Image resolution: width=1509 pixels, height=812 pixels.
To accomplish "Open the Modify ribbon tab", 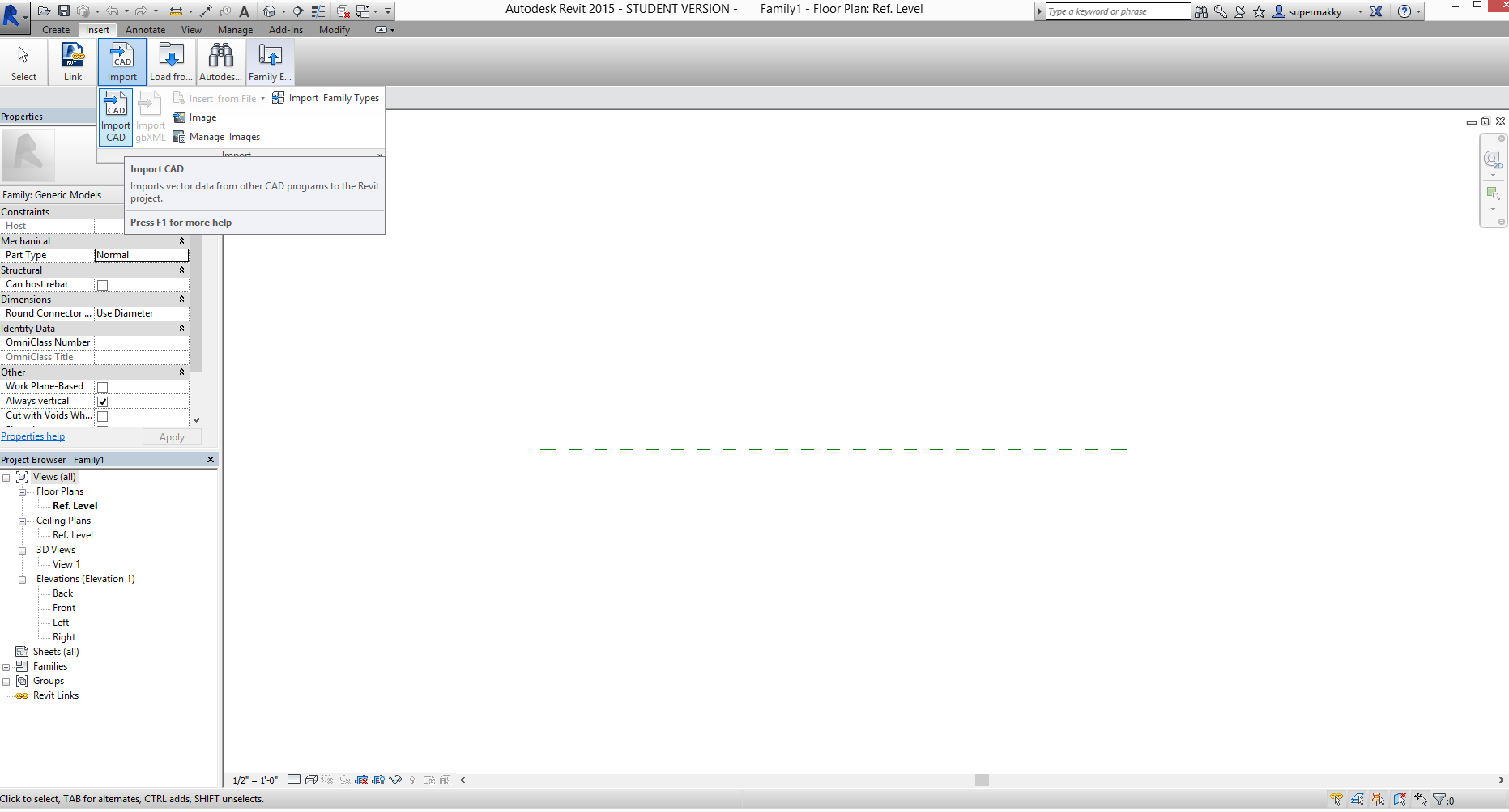I will tap(335, 30).
